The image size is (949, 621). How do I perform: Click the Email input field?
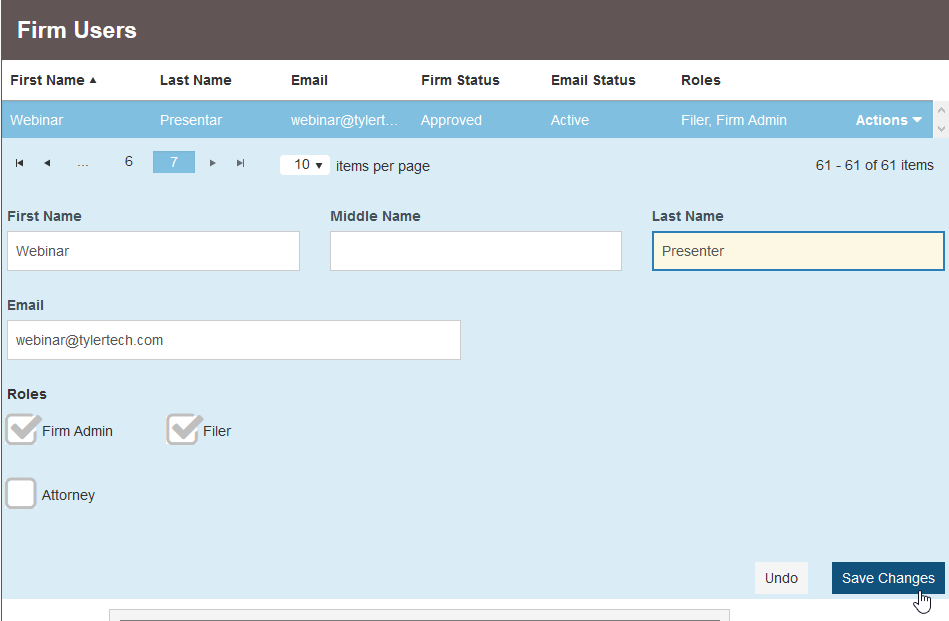[234, 340]
